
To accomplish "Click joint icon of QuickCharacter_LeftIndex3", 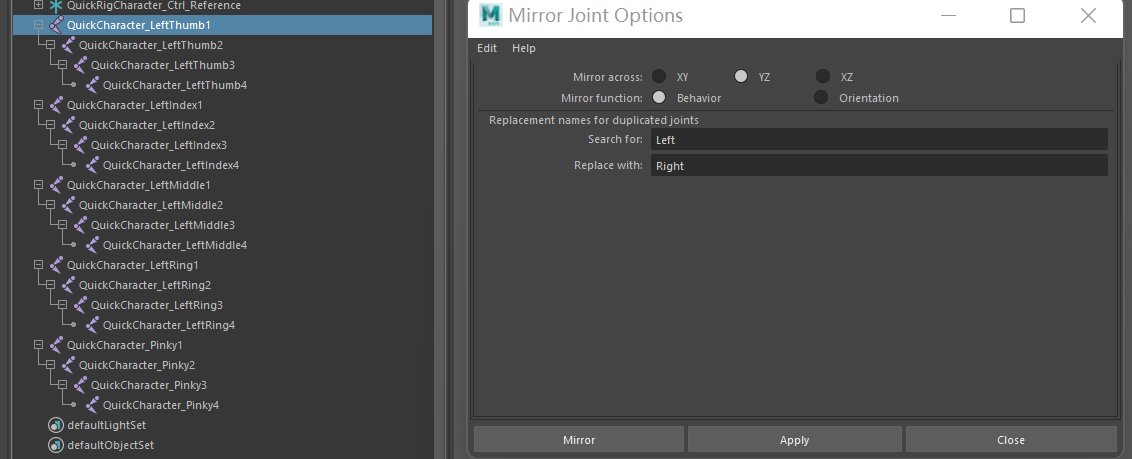I will click(80, 145).
